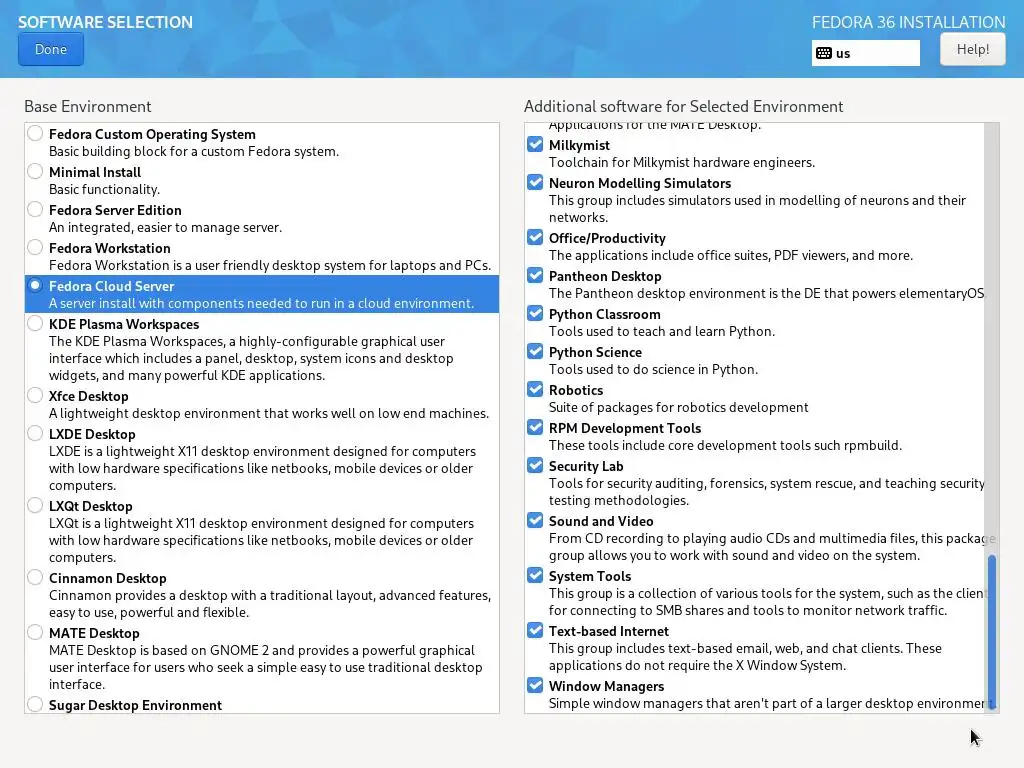The height and width of the screenshot is (768, 1024).
Task: Select the MATE Desktop radio button
Action: pyautogui.click(x=35, y=632)
